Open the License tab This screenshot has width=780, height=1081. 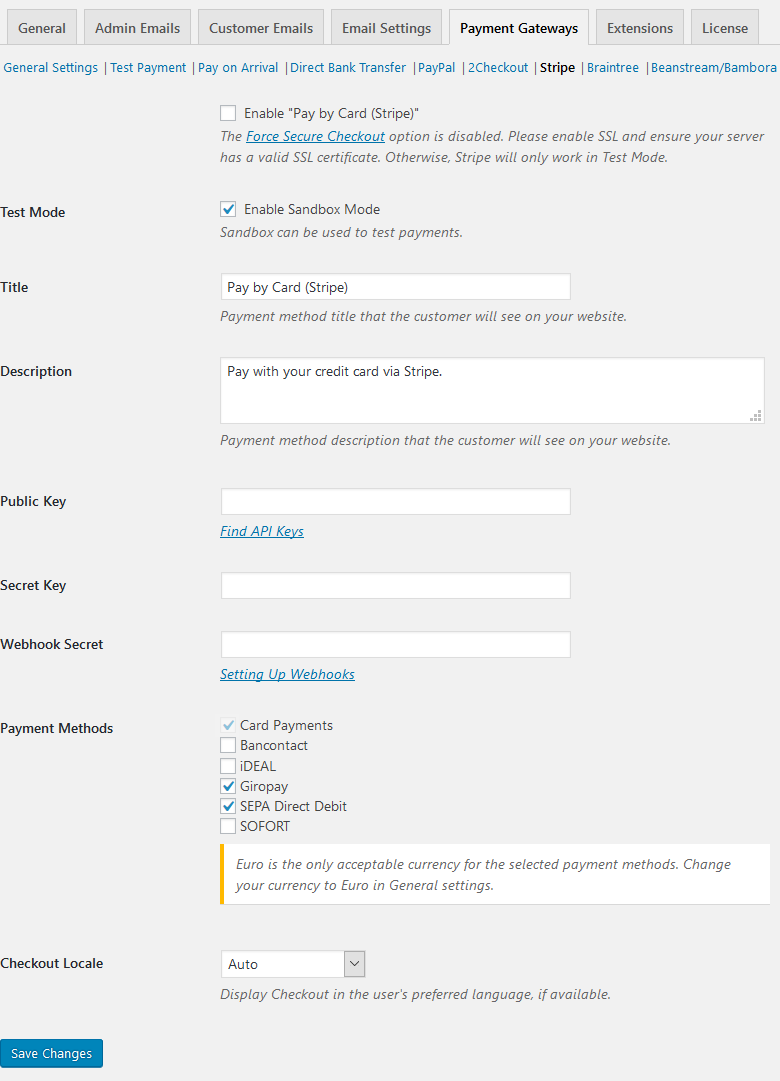tap(724, 28)
